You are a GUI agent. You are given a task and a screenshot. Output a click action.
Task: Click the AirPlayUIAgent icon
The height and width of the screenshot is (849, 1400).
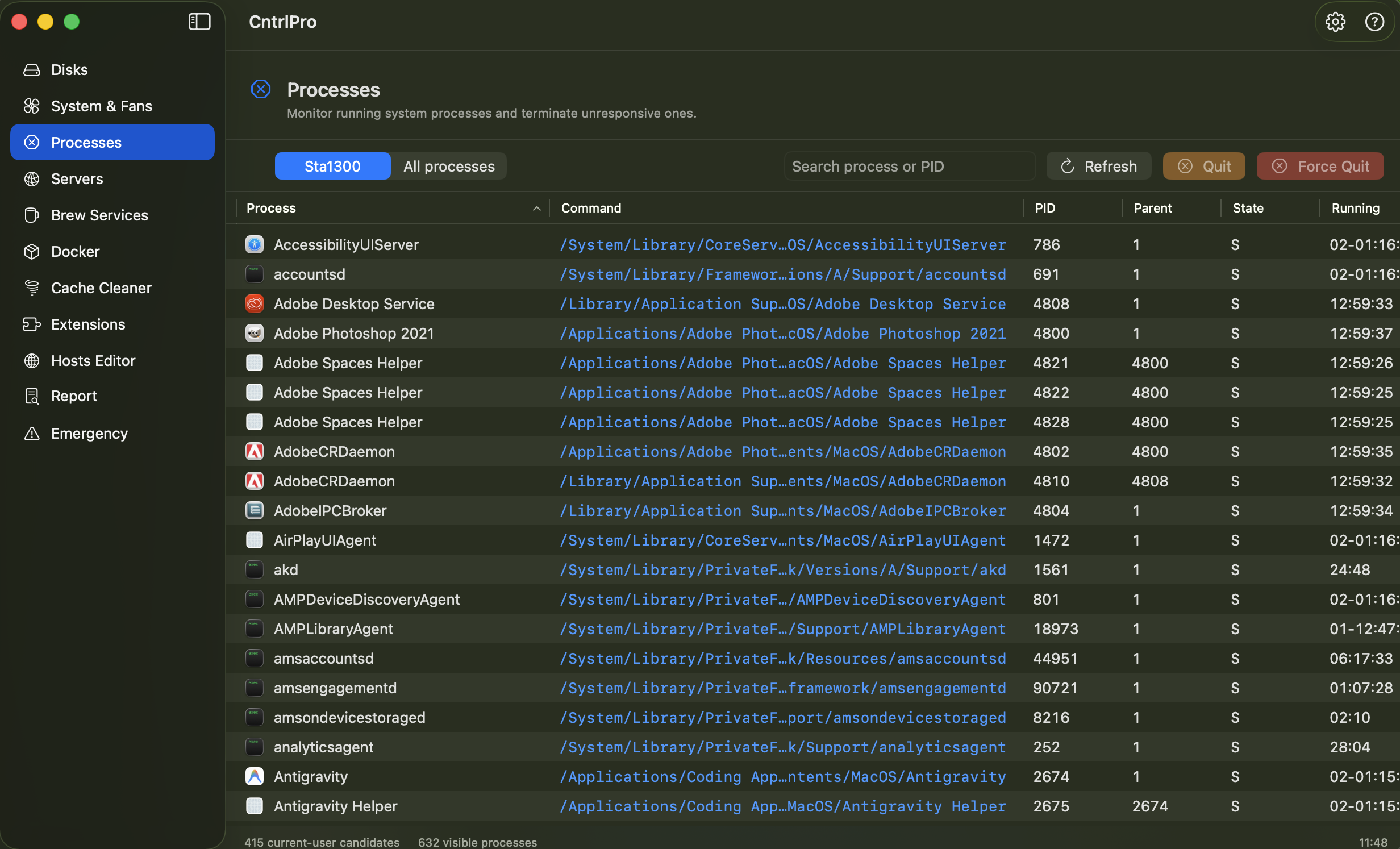pos(255,540)
